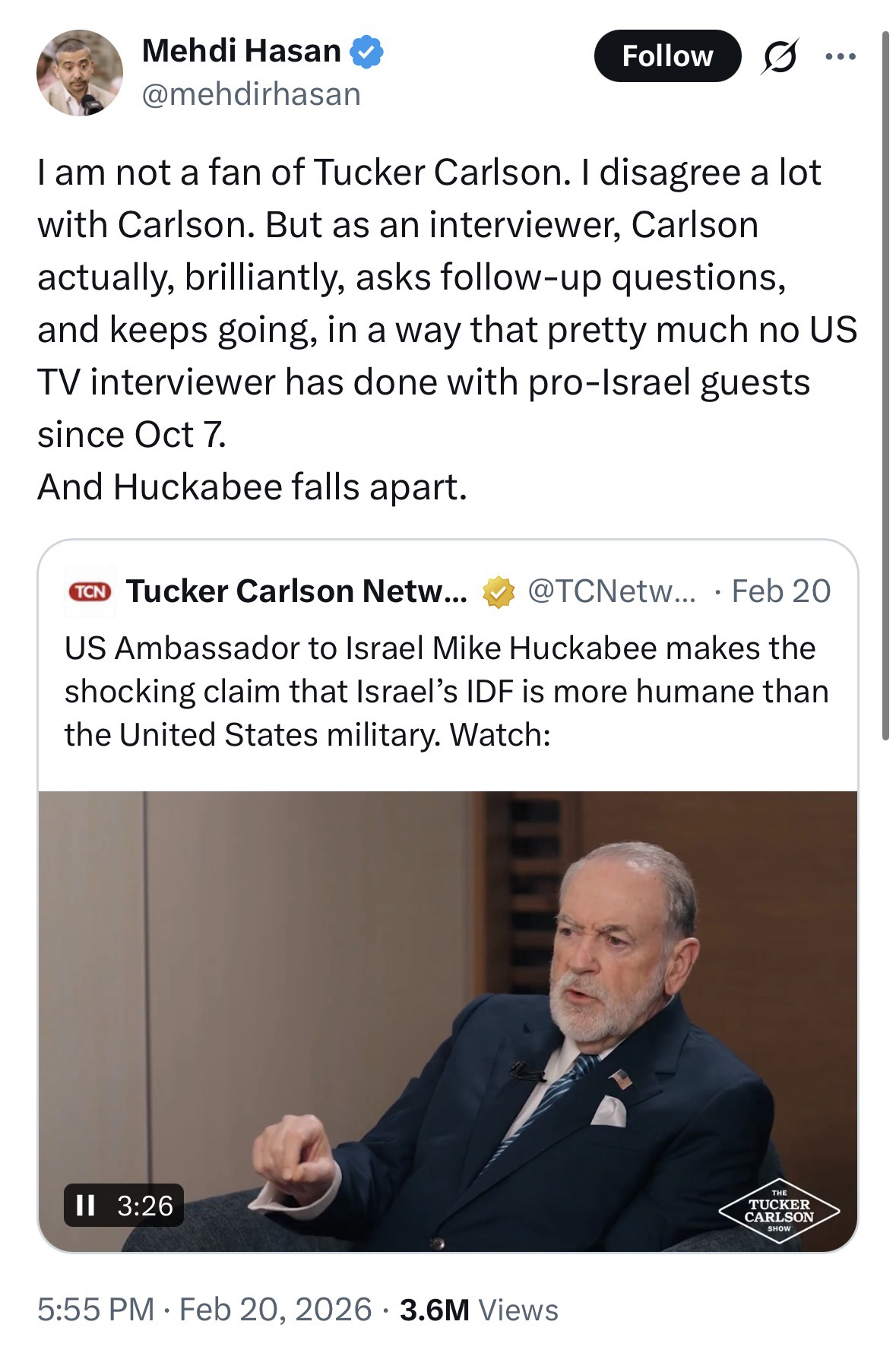The image size is (896, 1350).
Task: Click the page scrollbar on right edge
Action: 885,380
